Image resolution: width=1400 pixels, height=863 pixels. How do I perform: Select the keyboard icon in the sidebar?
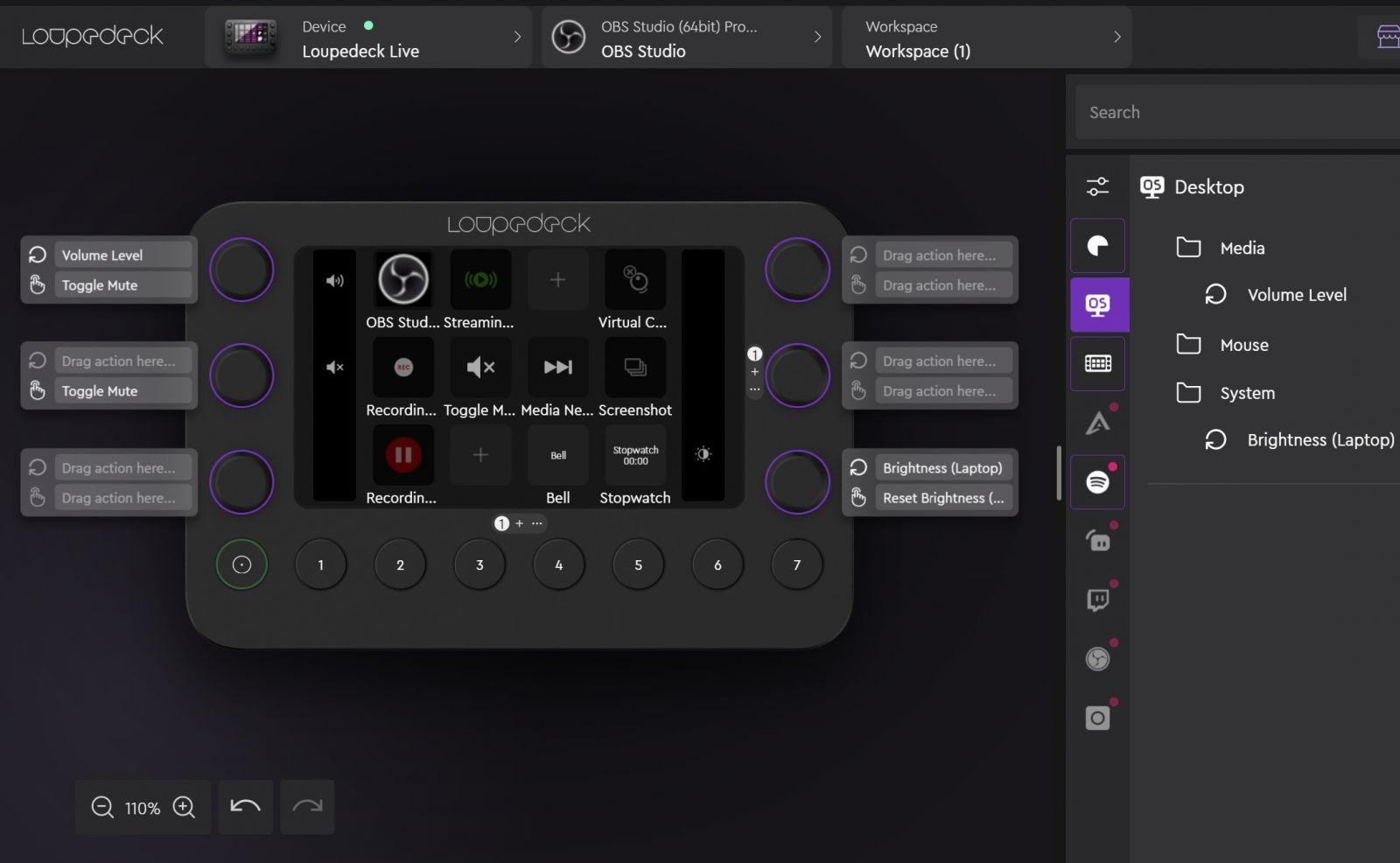[1098, 363]
